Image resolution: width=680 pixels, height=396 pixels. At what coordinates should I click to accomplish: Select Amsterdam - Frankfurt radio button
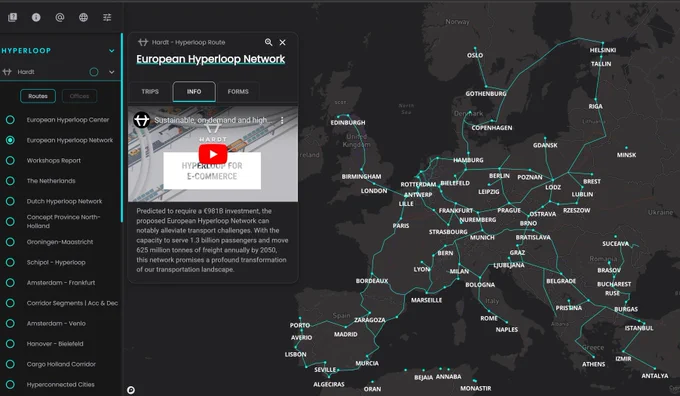point(10,283)
